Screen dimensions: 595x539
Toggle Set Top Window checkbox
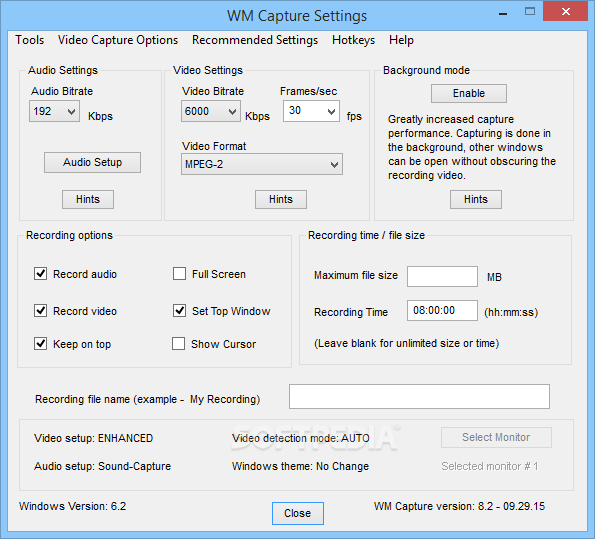click(x=179, y=310)
